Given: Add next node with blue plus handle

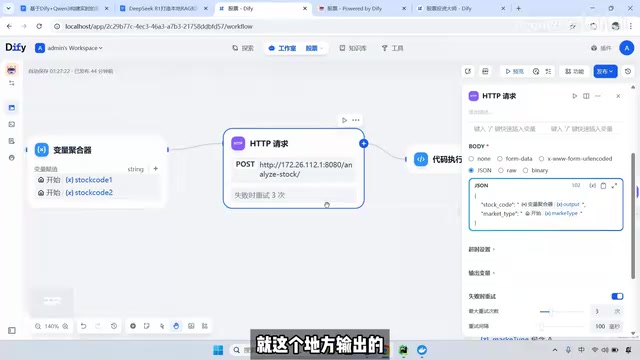Looking at the screenshot, I should (x=364, y=144).
